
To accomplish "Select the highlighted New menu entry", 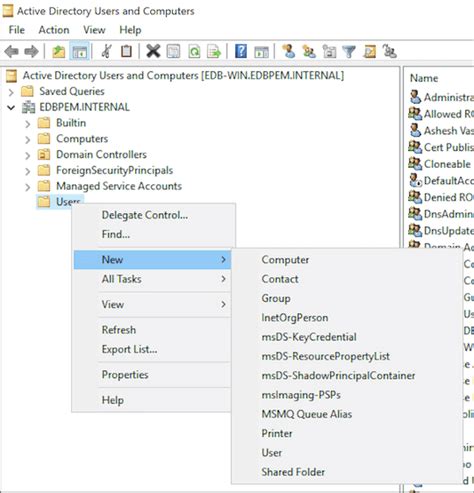I will click(152, 260).
